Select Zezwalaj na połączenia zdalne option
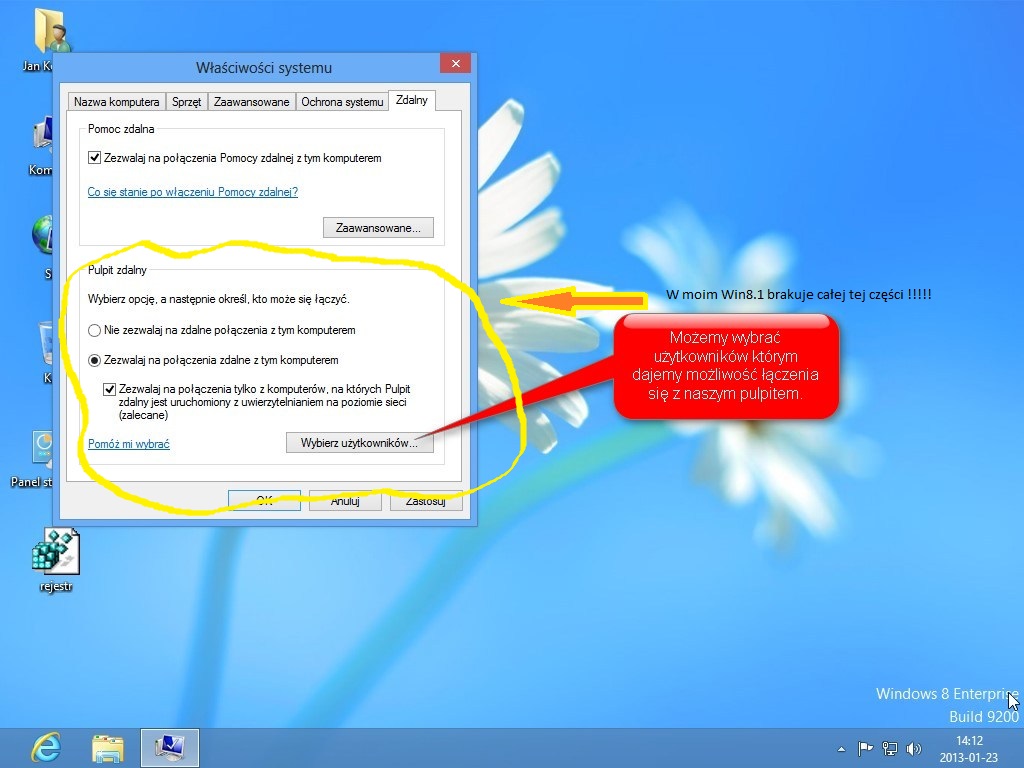Image resolution: width=1024 pixels, height=768 pixels. pos(94,360)
